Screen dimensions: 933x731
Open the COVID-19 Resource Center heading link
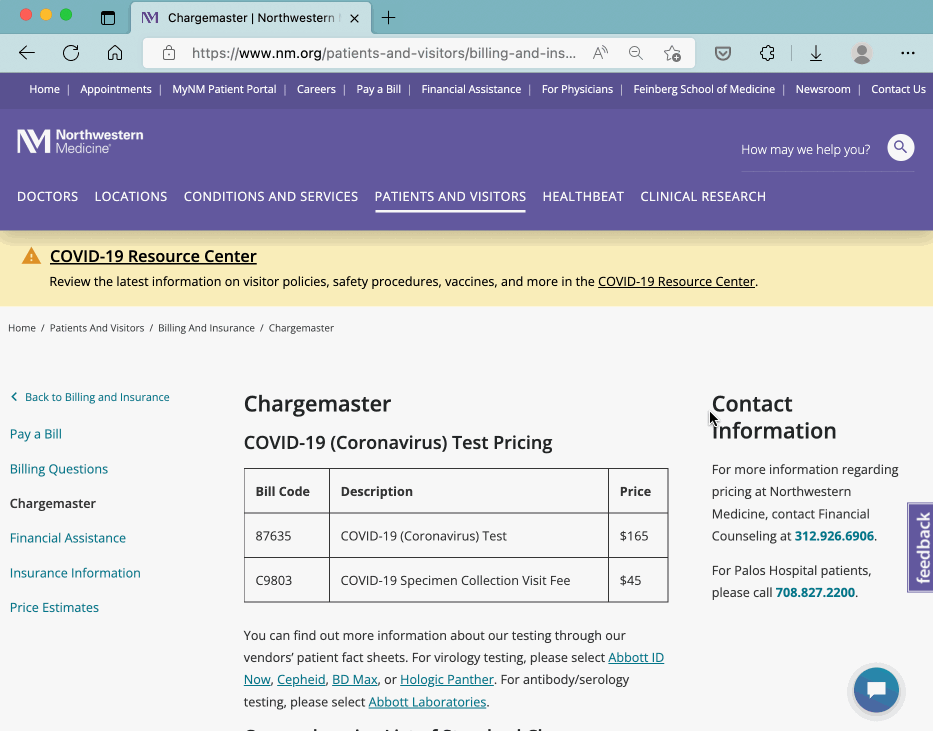coord(153,256)
